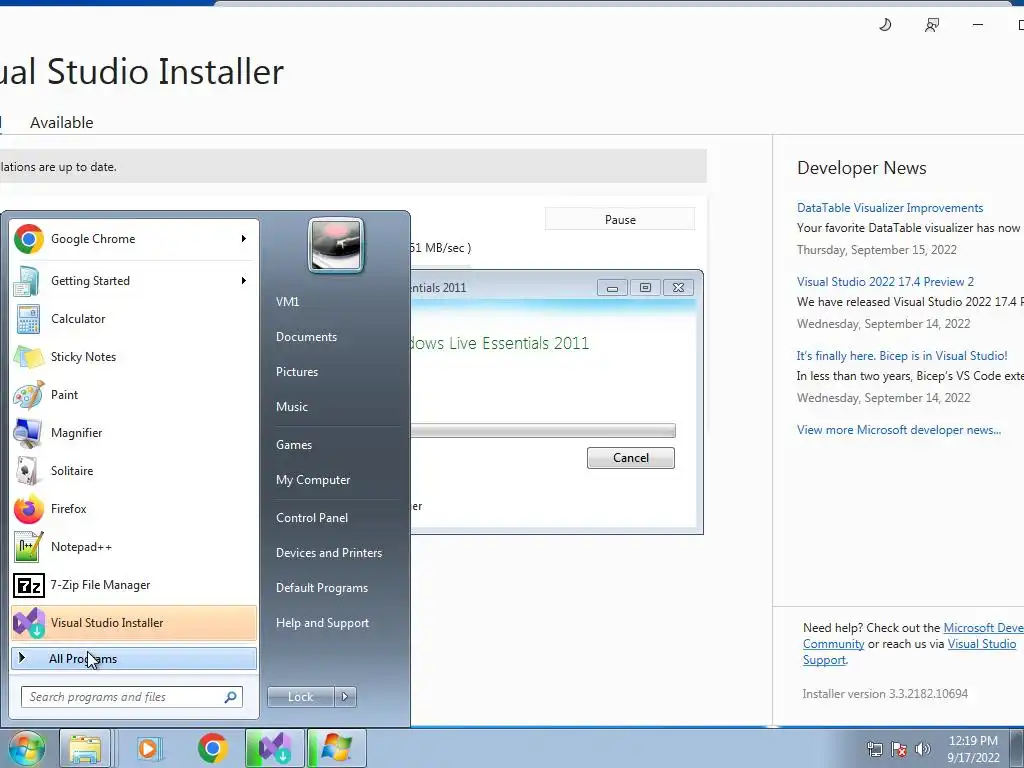Screen dimensions: 1024x768
Task: Open Visual Studio Support link
Action: [x=982, y=644]
